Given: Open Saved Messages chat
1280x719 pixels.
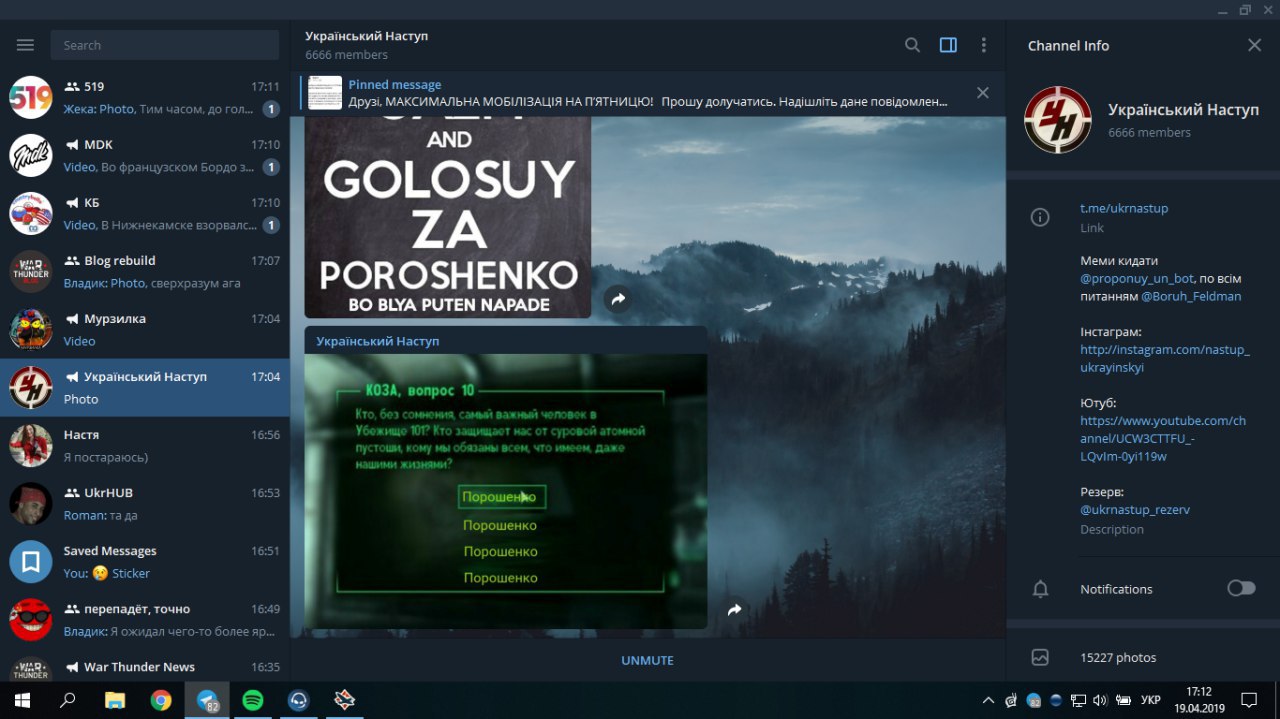Looking at the screenshot, I should click(x=145, y=562).
